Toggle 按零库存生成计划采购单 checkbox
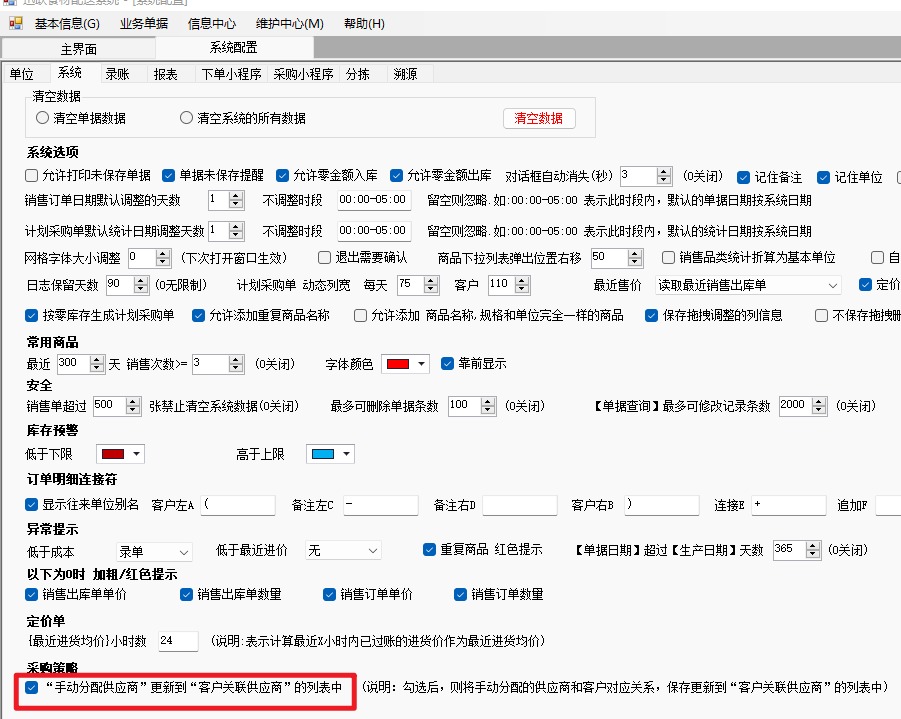The image size is (901, 719). coord(32,316)
